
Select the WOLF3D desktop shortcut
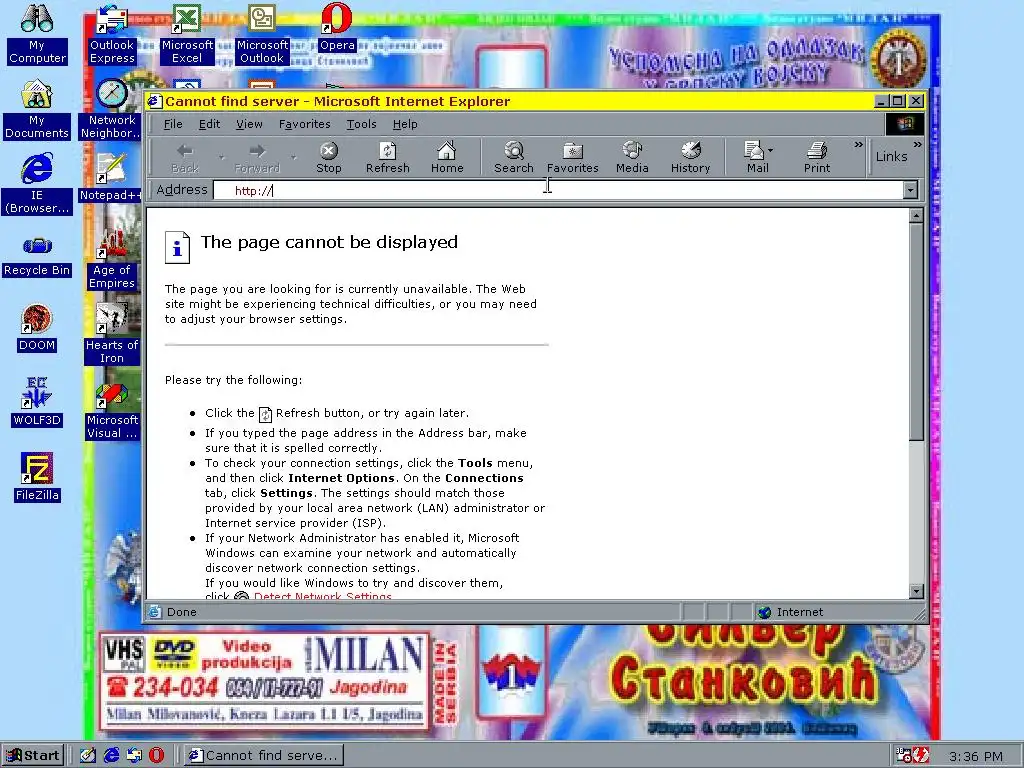(37, 402)
